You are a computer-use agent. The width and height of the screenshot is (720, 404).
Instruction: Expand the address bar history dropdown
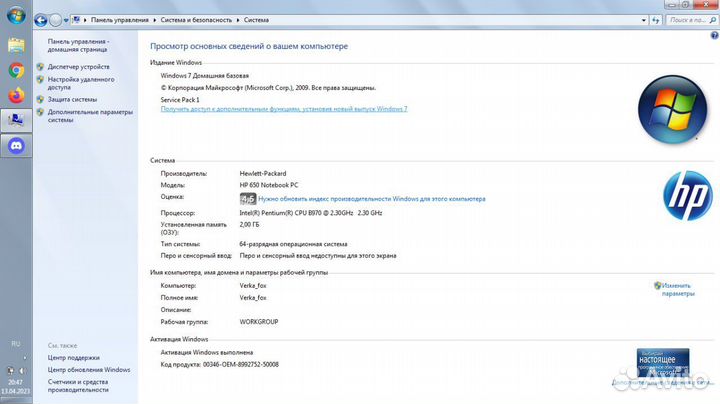pos(643,20)
